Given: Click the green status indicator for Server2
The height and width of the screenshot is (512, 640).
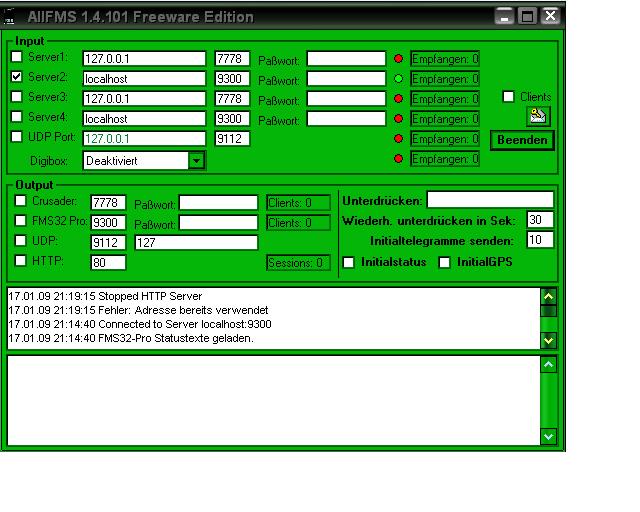Looking at the screenshot, I should tap(398, 79).
